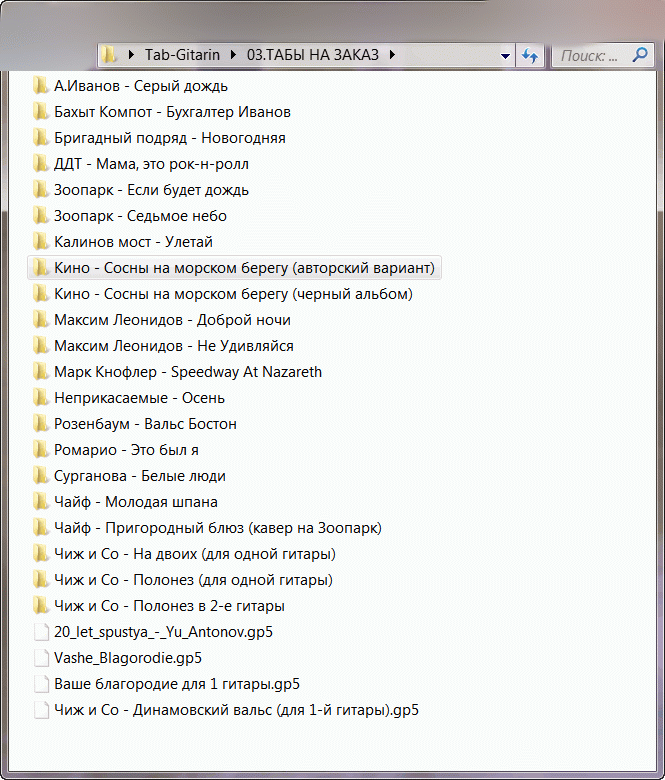Open the address bar history dropdown arrow

pyautogui.click(x=505, y=56)
